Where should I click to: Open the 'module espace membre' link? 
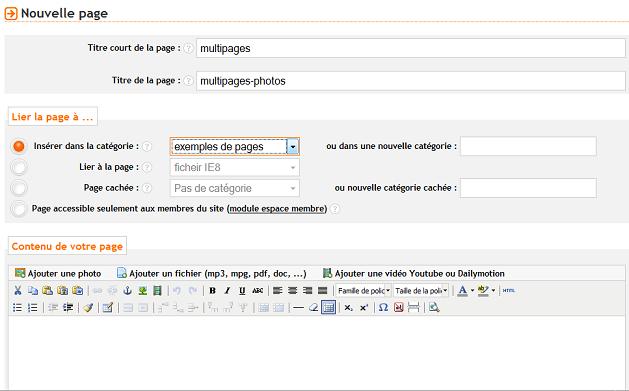(277, 209)
